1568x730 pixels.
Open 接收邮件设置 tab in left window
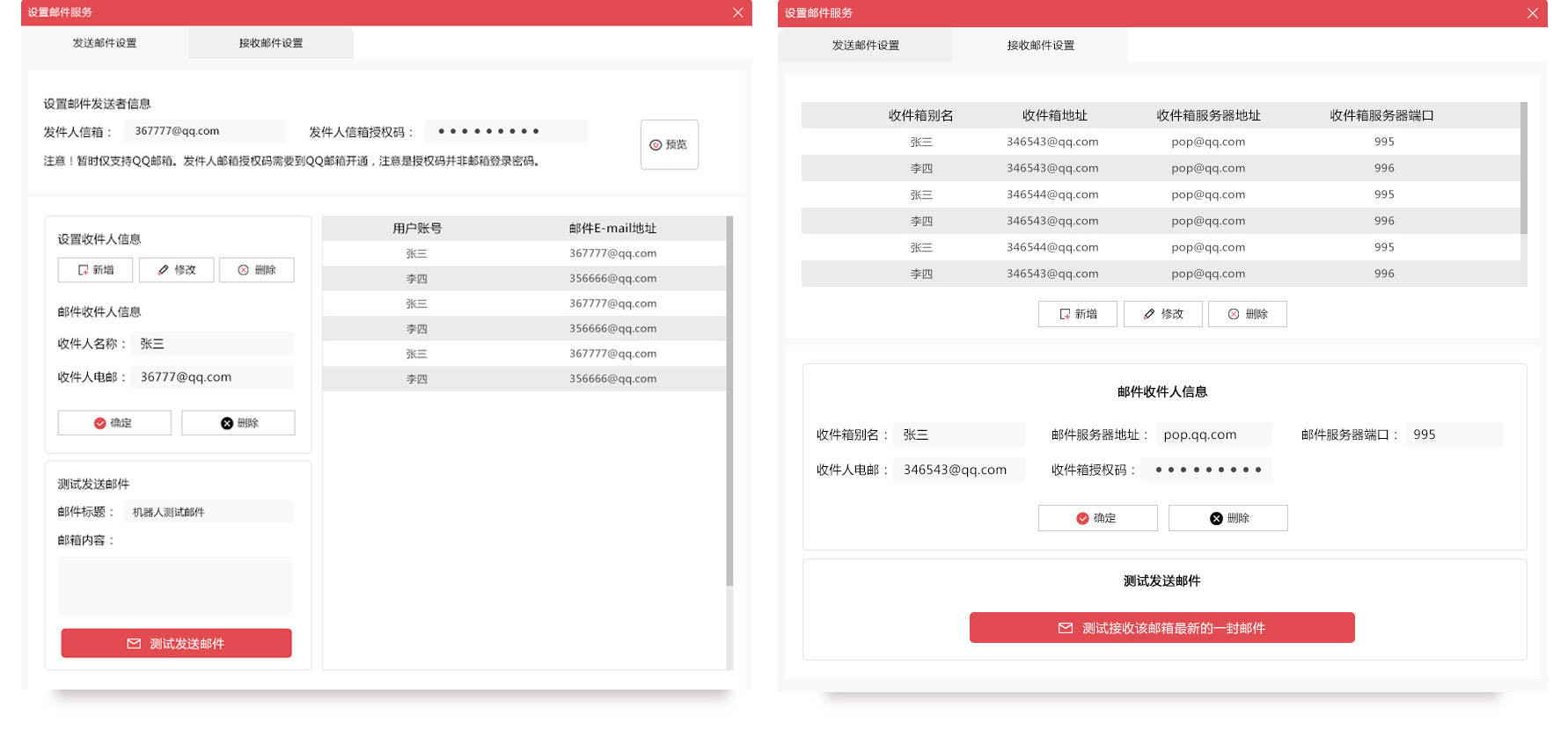[271, 43]
